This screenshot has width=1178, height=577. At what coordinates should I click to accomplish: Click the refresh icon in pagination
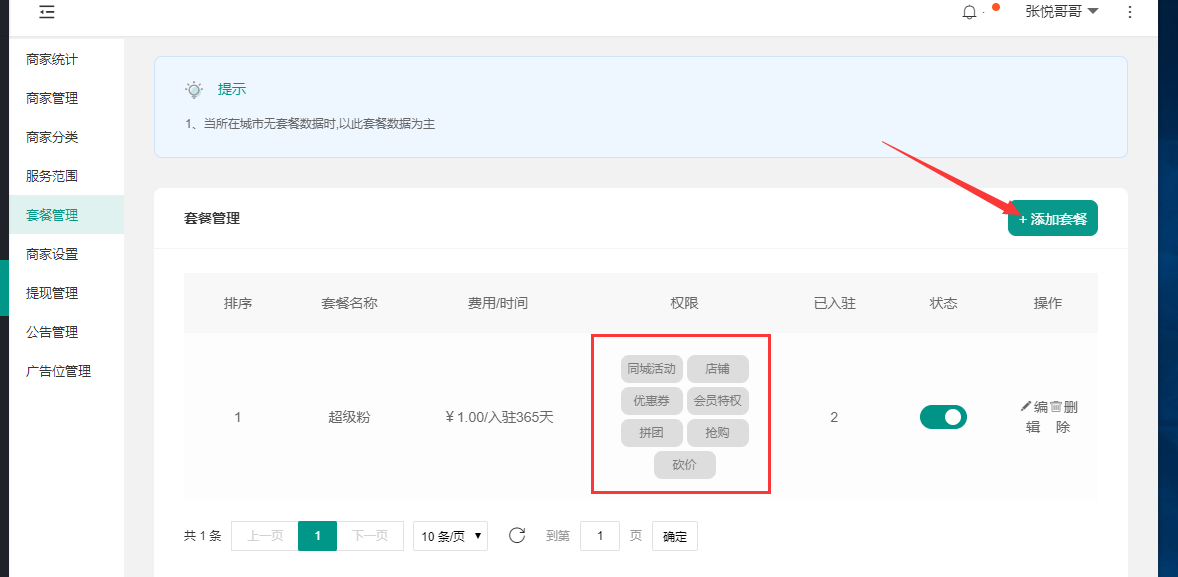(517, 536)
